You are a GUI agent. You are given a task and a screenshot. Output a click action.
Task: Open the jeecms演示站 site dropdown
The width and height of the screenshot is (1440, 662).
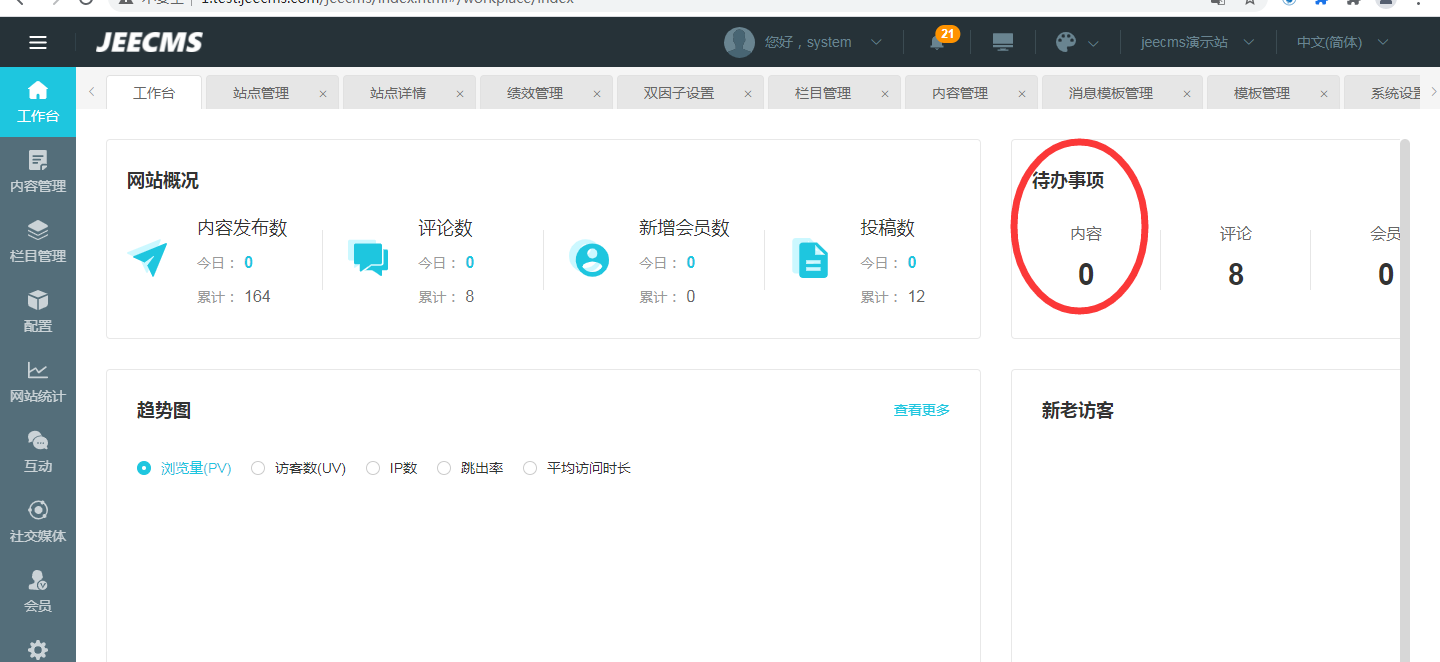coord(1198,42)
